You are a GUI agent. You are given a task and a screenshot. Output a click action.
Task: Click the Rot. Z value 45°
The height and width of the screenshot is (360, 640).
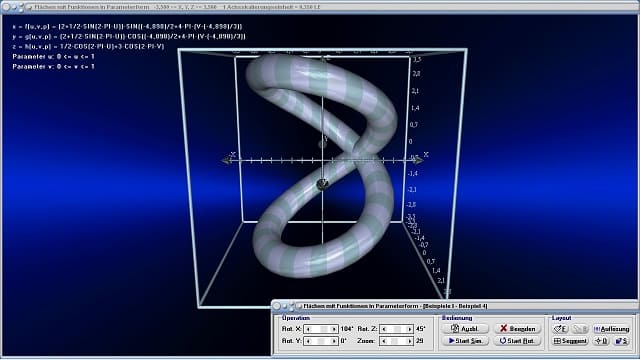click(x=420, y=329)
